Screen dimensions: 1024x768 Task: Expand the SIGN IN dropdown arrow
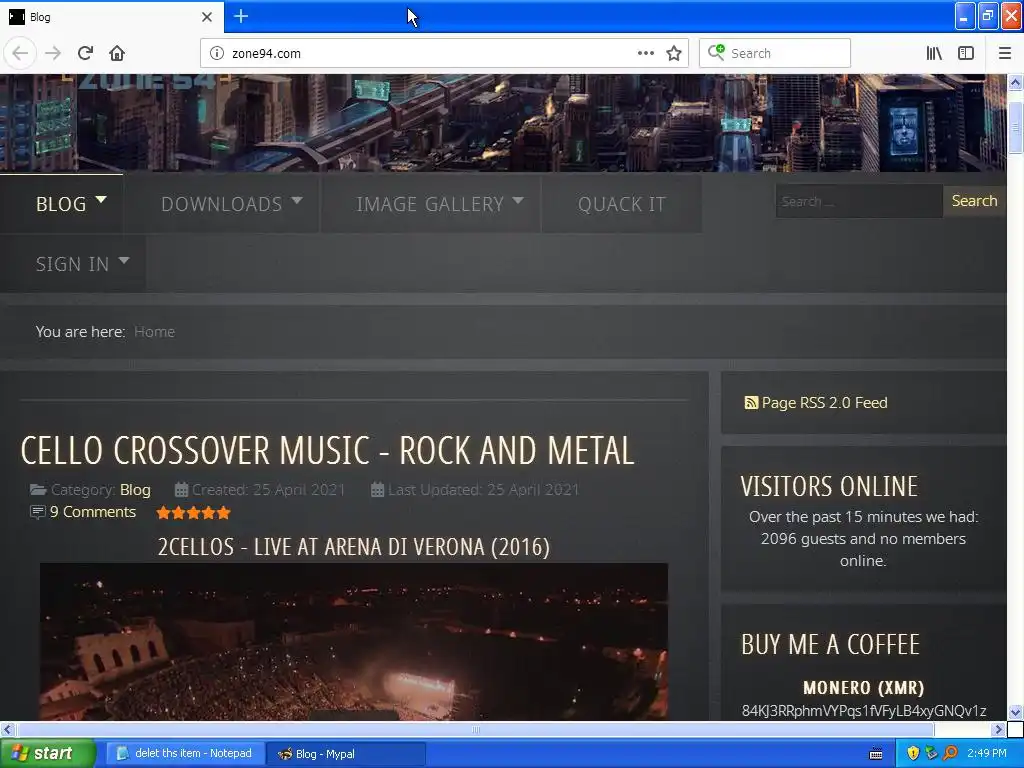123,261
